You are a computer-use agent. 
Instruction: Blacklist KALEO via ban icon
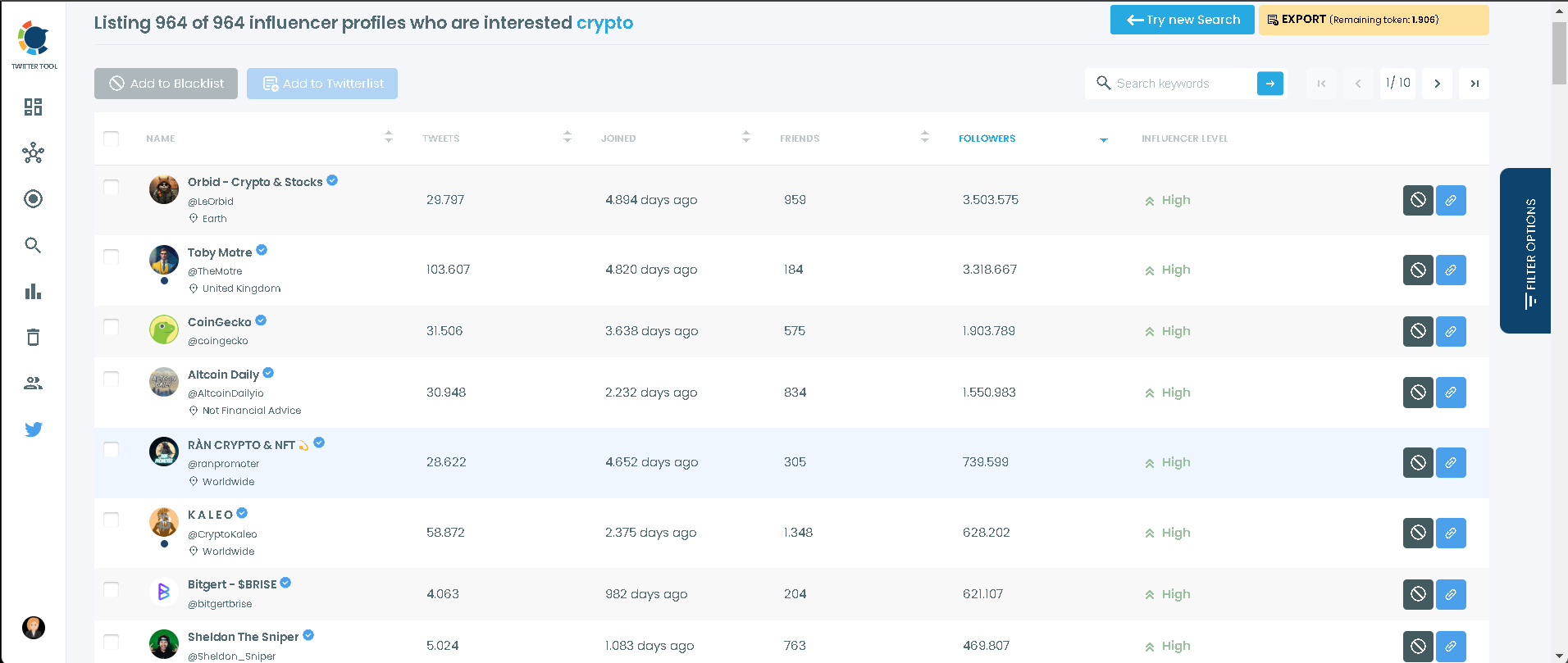[1418, 533]
